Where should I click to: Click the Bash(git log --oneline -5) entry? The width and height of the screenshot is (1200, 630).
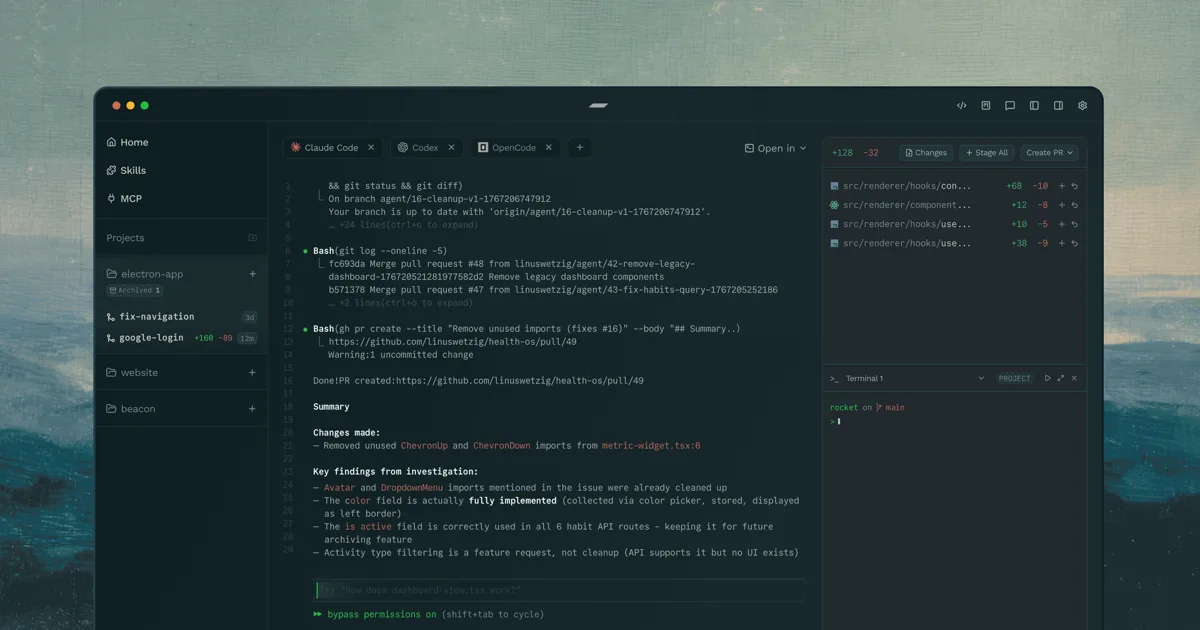tap(380, 250)
